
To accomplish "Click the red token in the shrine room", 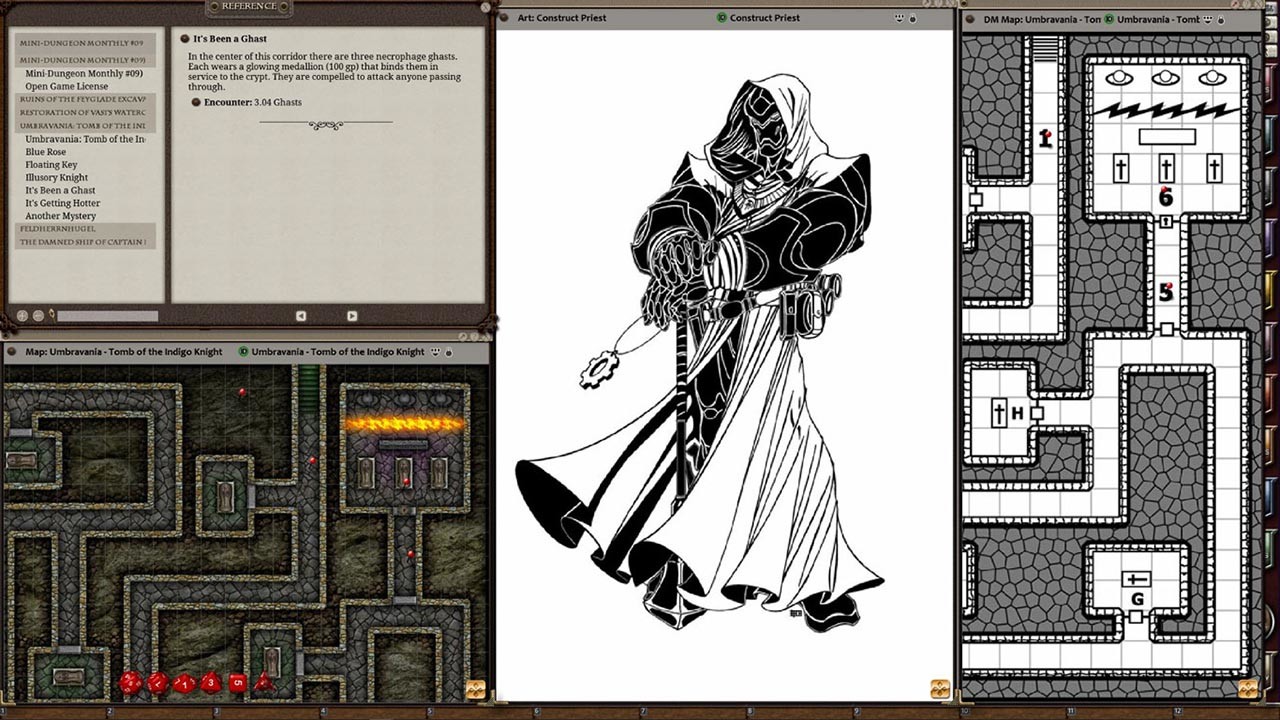I will (406, 480).
